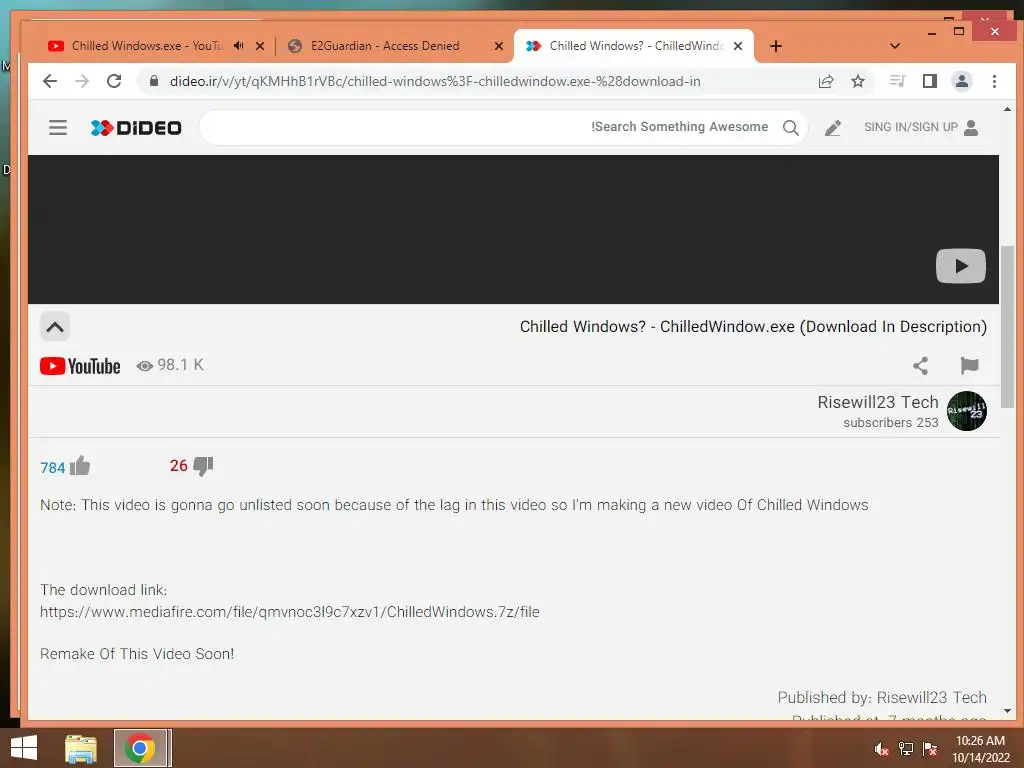The image size is (1024, 768).
Task: Click 'subscribers 253' text
Action: pyautogui.click(x=891, y=423)
